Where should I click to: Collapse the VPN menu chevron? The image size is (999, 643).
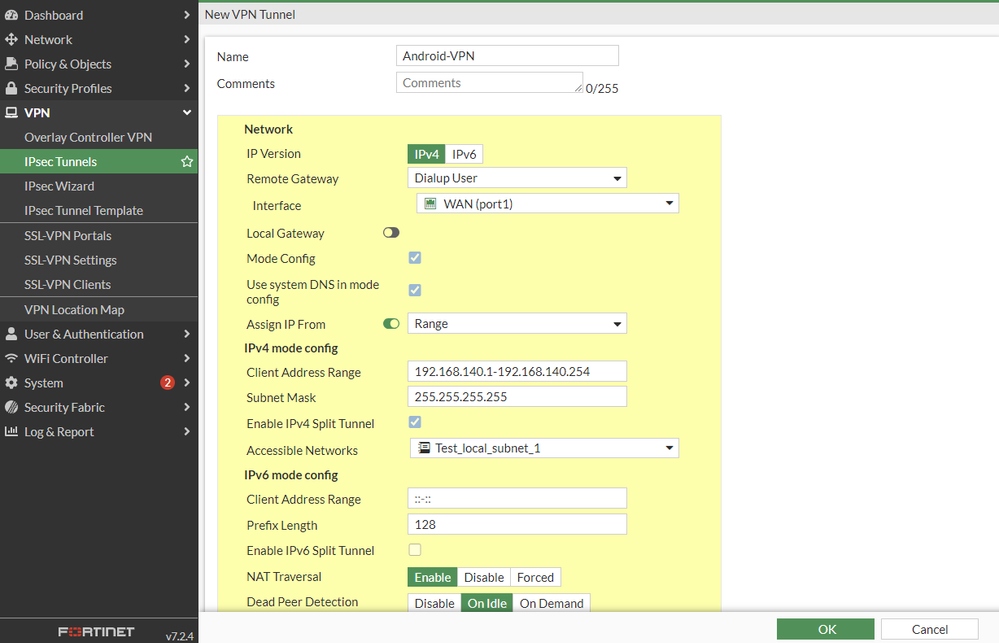click(x=187, y=113)
